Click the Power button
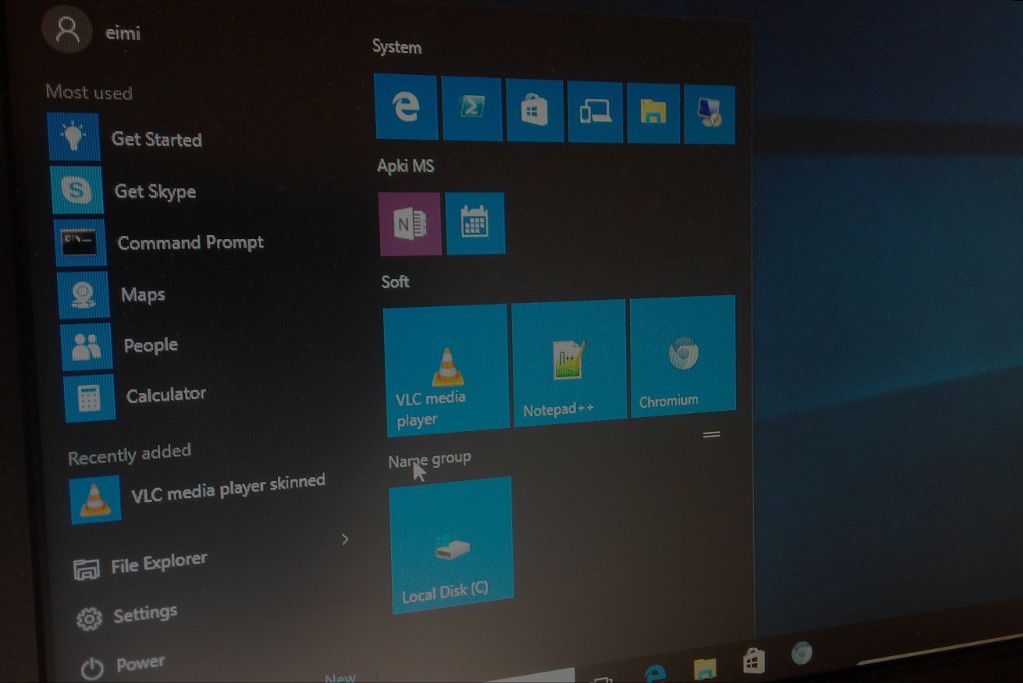 (x=123, y=665)
